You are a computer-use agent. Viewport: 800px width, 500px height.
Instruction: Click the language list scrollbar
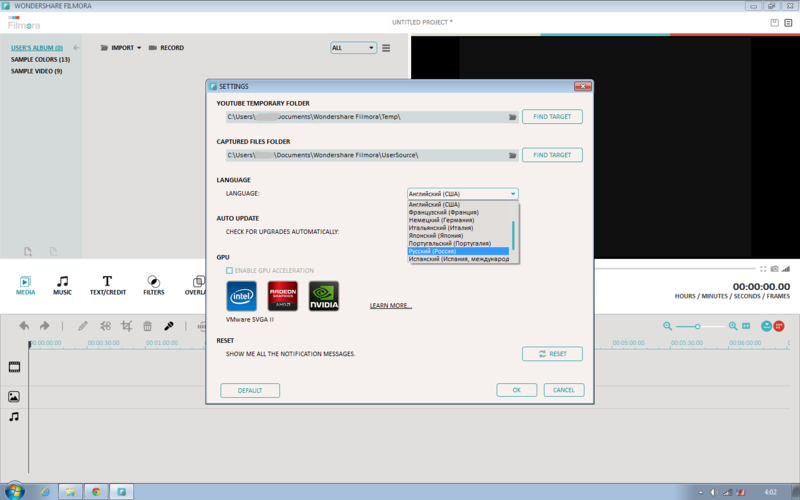click(514, 235)
